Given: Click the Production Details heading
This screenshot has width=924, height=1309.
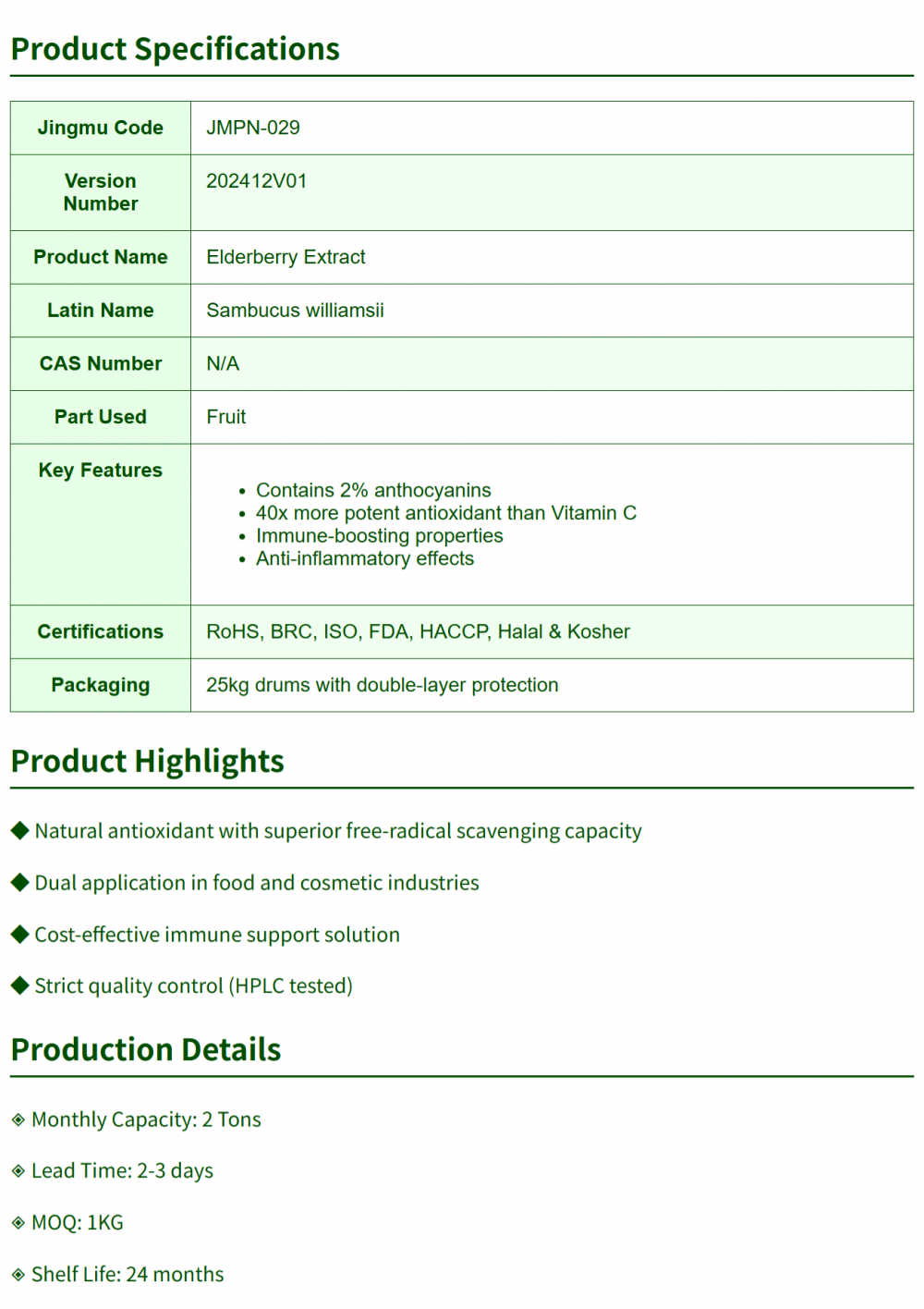Looking at the screenshot, I should [x=146, y=1049].
